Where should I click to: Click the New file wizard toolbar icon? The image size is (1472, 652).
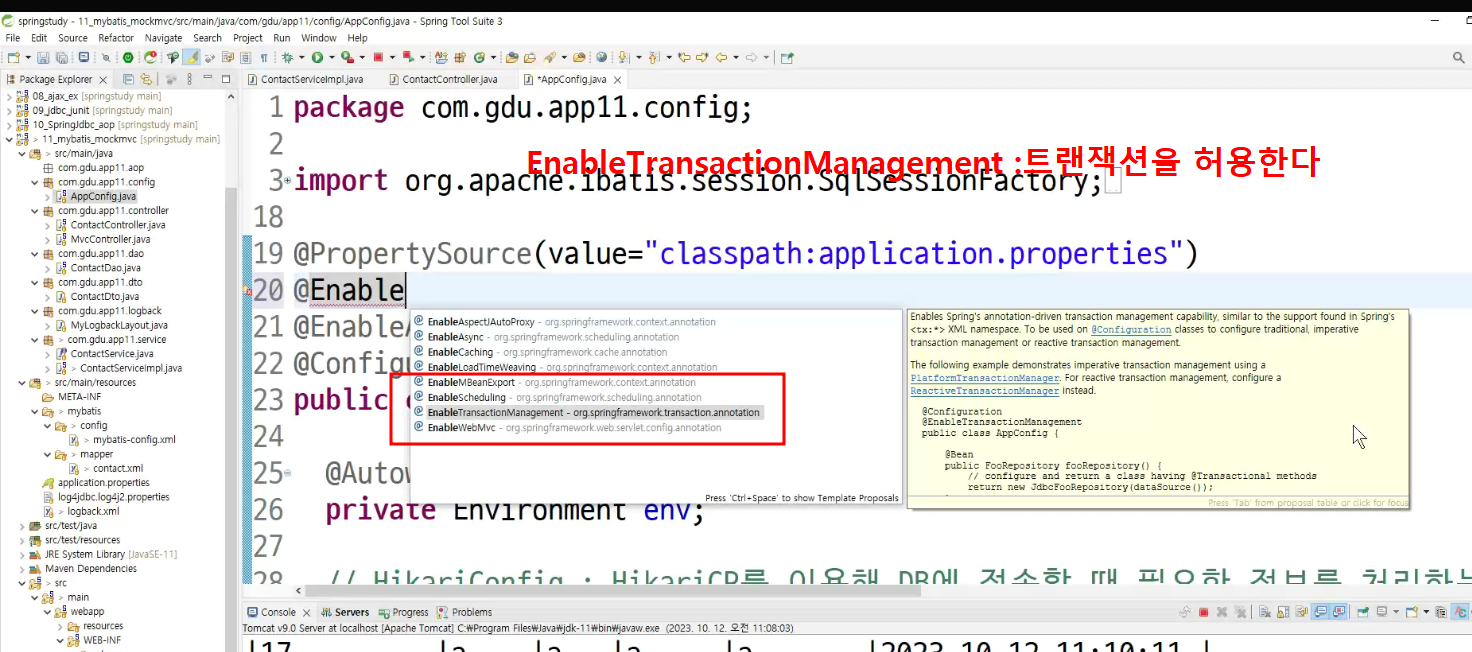tap(13, 58)
